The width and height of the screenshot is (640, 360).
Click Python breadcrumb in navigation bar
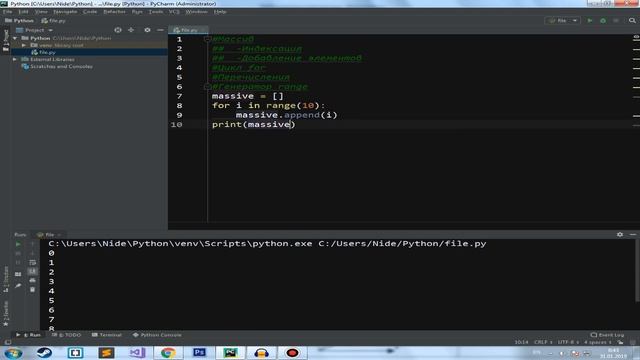point(20,20)
